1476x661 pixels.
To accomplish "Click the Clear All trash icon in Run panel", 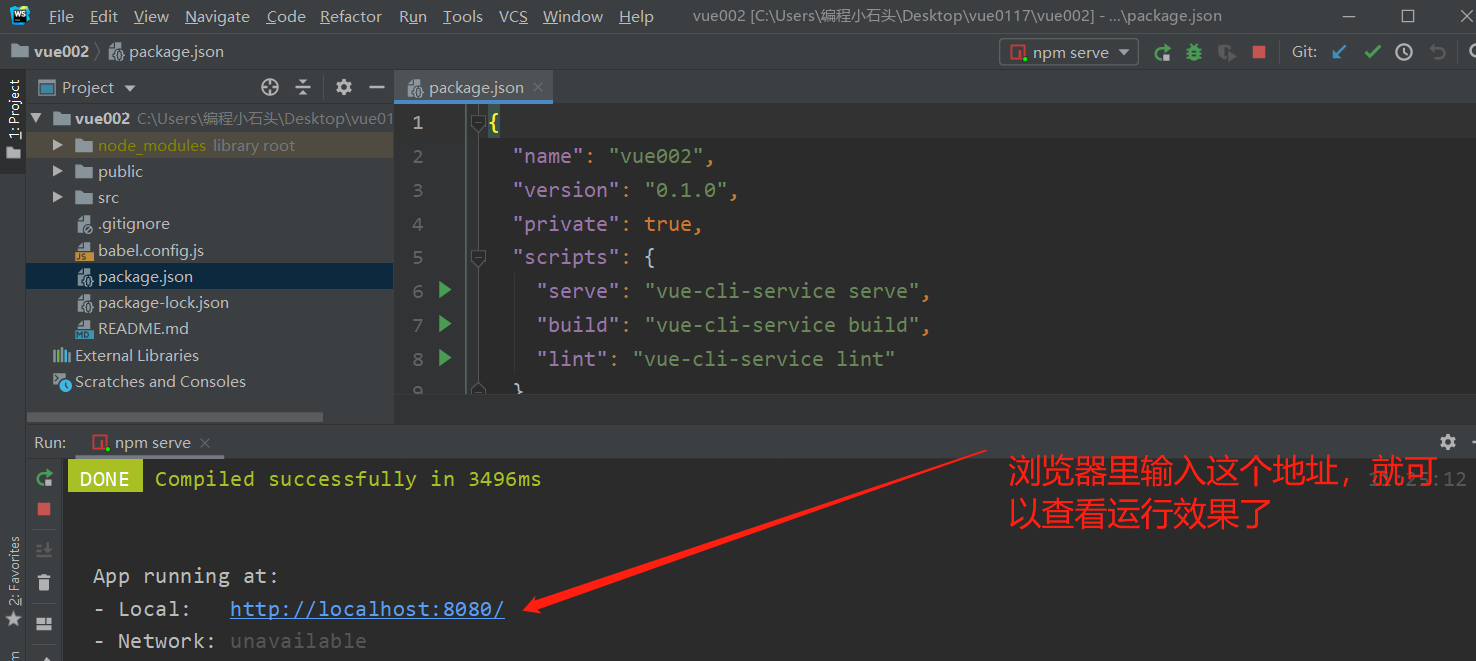I will (x=44, y=582).
